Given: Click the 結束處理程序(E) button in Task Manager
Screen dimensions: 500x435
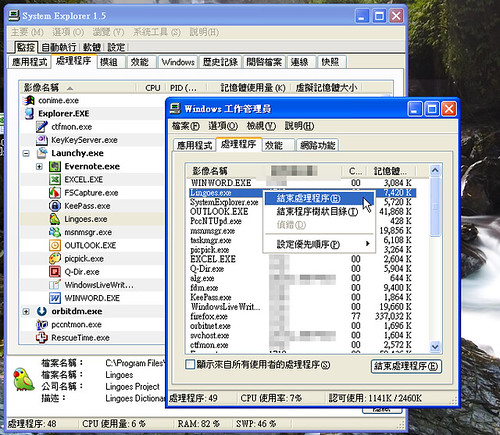Looking at the screenshot, I should [406, 366].
